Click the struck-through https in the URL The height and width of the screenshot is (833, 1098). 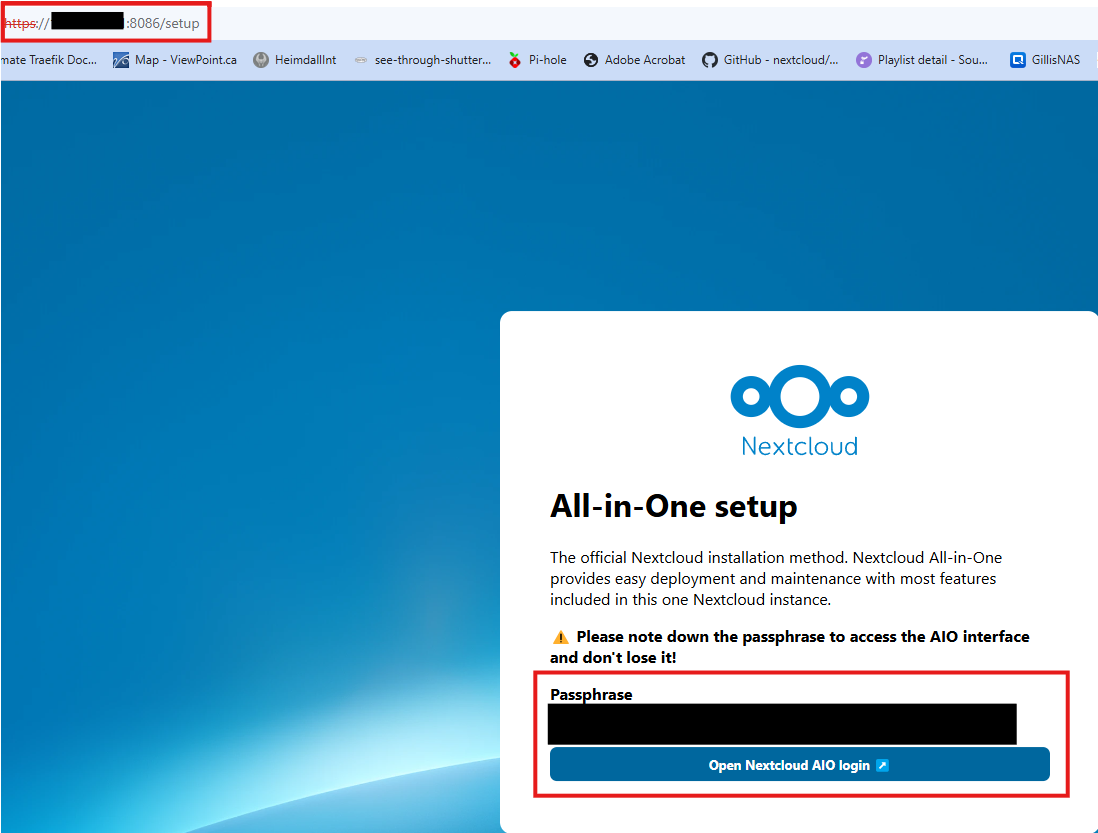click(x=20, y=23)
